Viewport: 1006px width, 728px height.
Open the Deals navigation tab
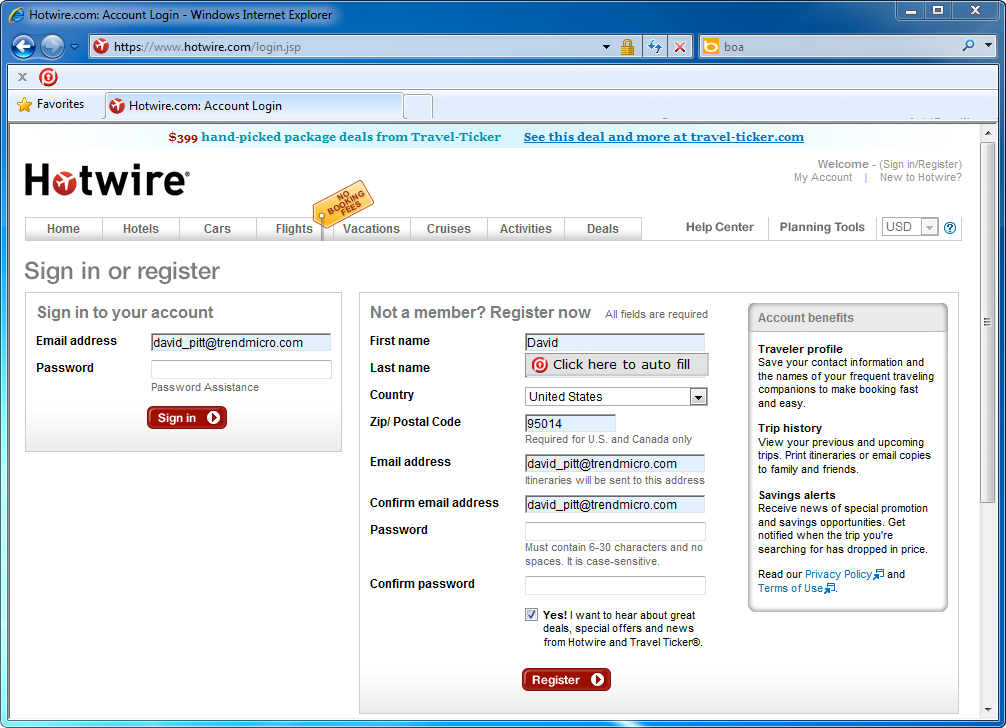click(602, 228)
